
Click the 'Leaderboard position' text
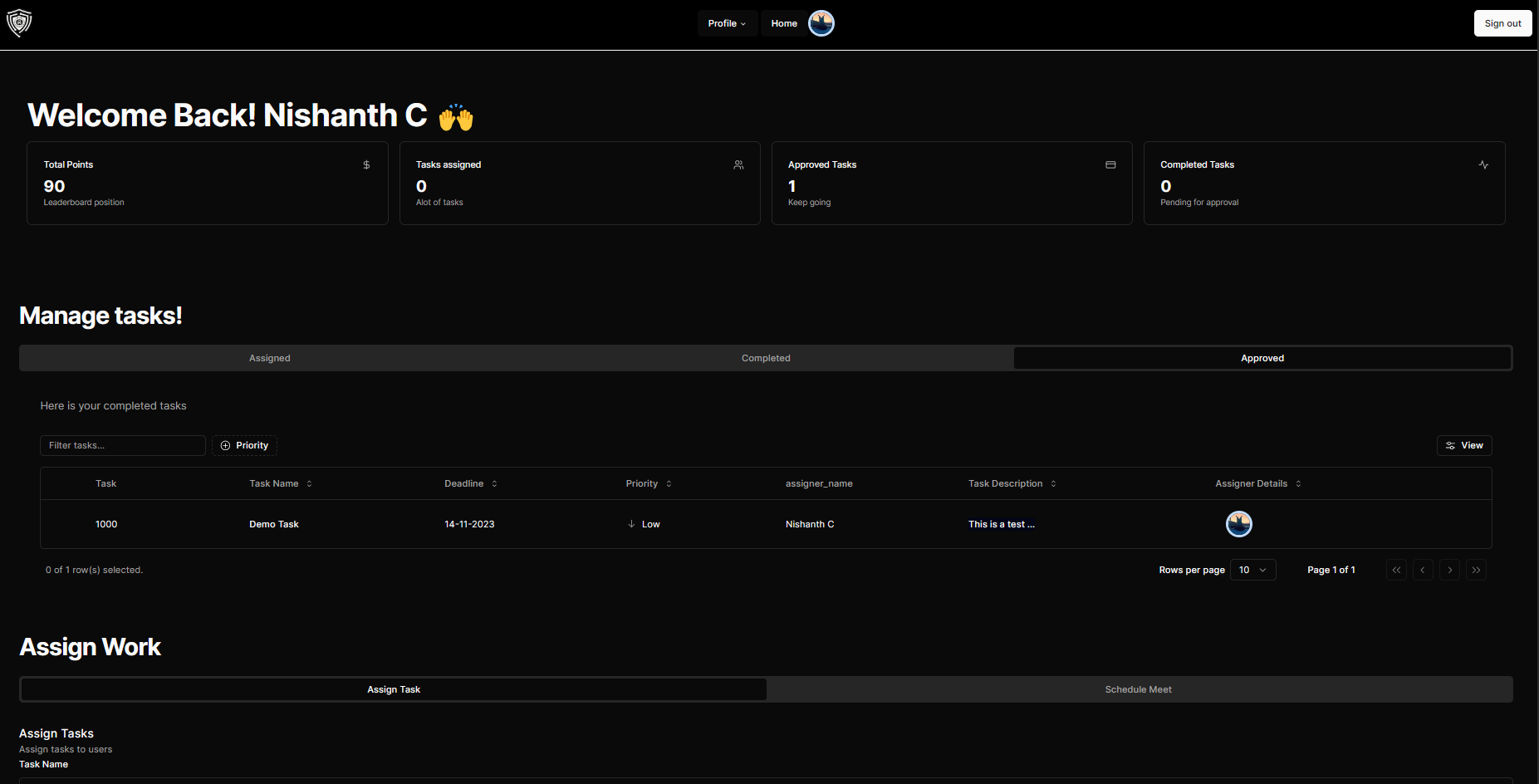(x=84, y=203)
